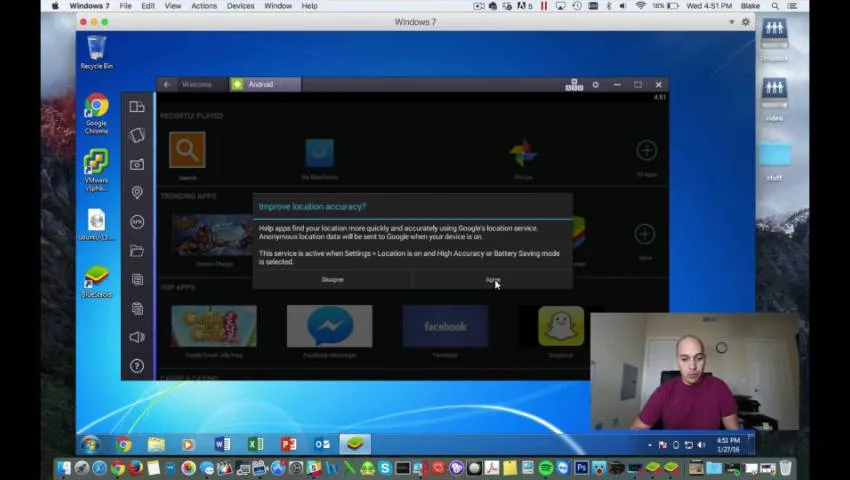Open the Parallels window gear settings icon
Image resolution: width=850 pixels, height=480 pixels.
click(745, 22)
